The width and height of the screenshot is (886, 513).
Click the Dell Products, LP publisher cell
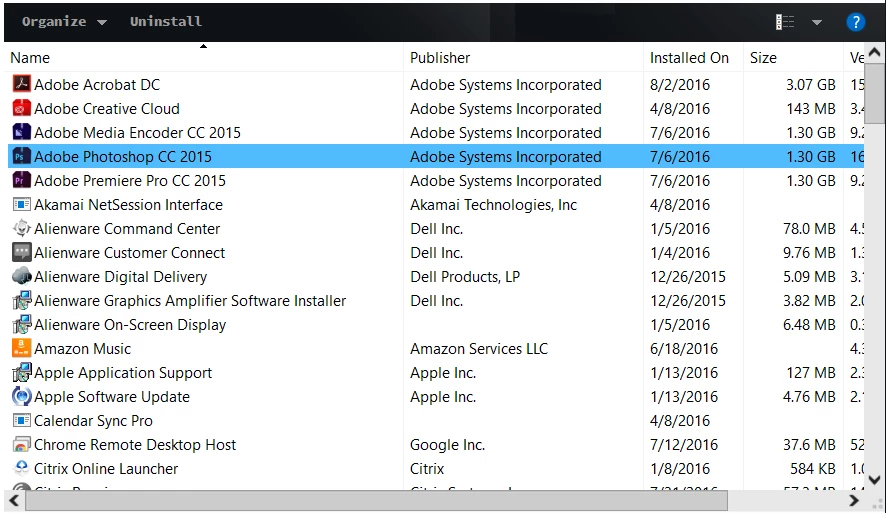(x=464, y=277)
